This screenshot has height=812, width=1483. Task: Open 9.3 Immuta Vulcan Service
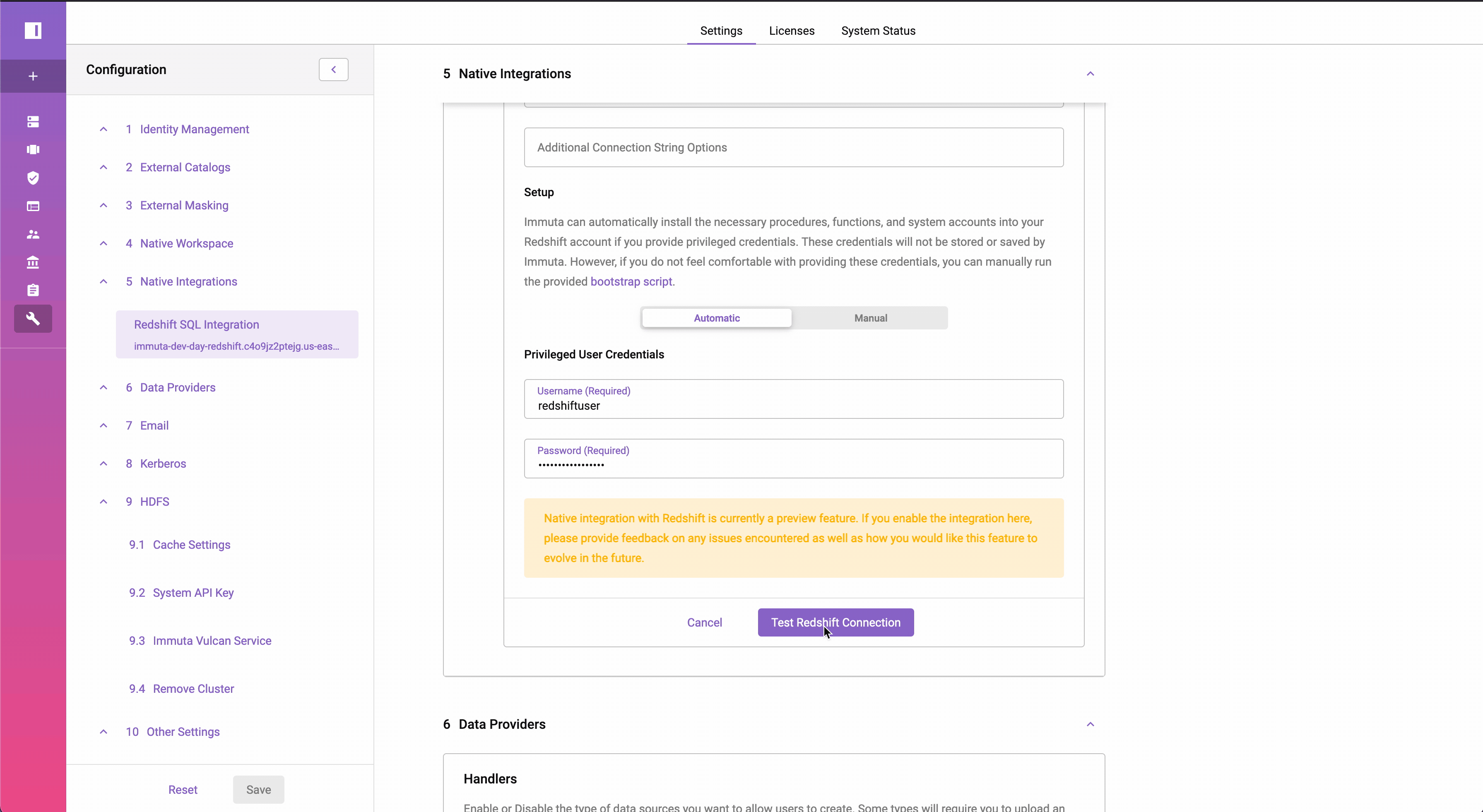[200, 641]
